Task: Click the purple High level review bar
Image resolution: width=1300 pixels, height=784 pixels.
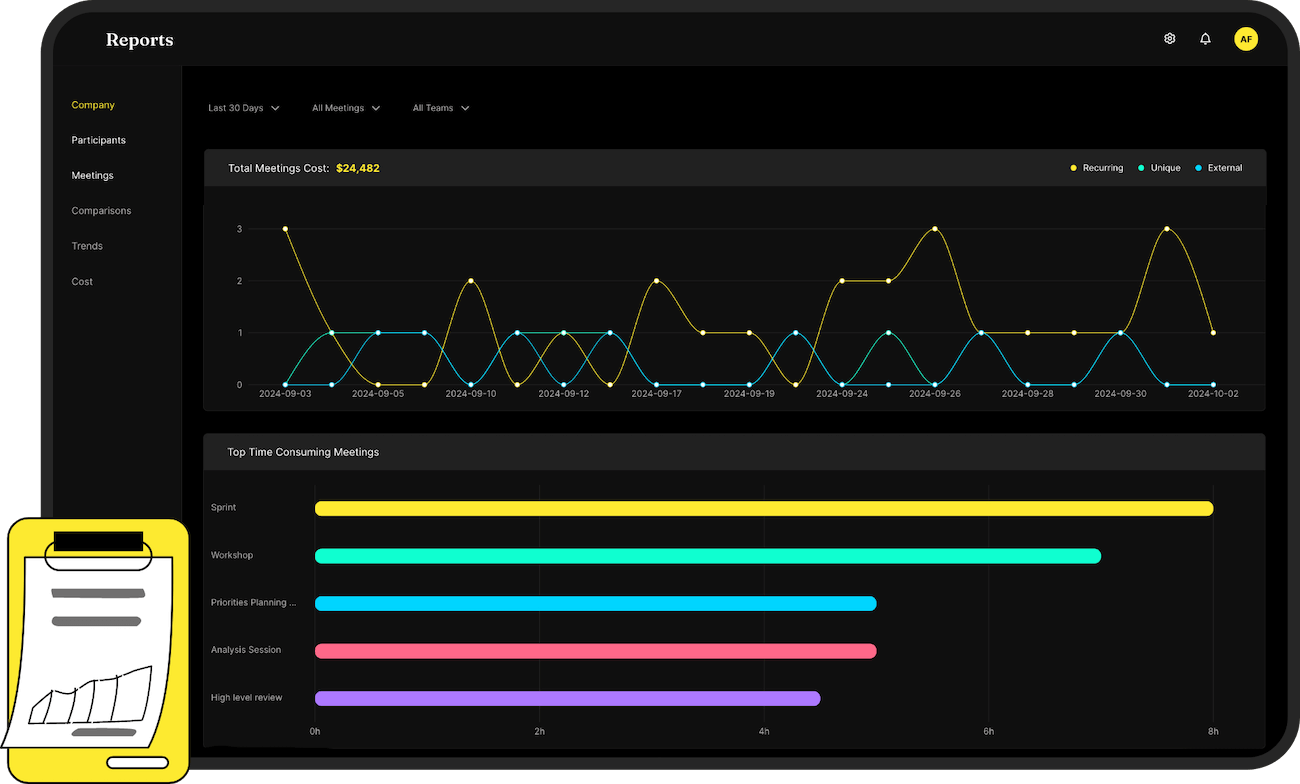Action: [568, 698]
